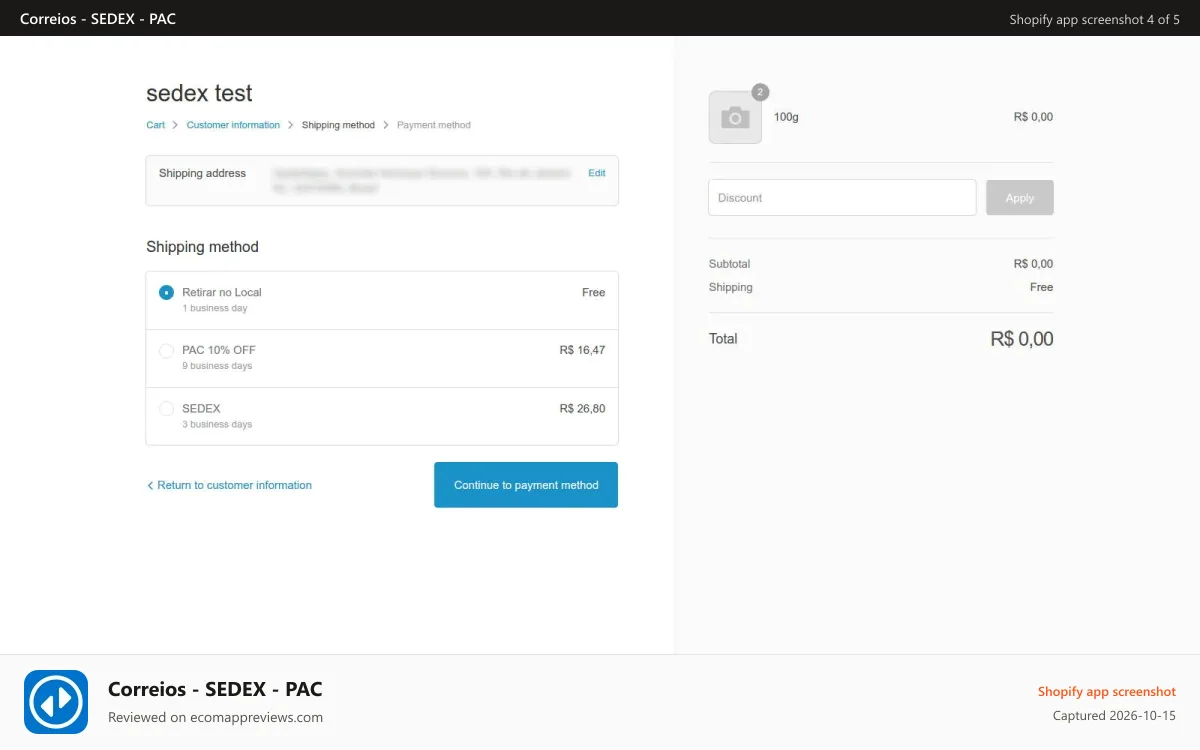The image size is (1200, 750).
Task: Click the Free price for Retirar no Local
Action: click(x=593, y=292)
